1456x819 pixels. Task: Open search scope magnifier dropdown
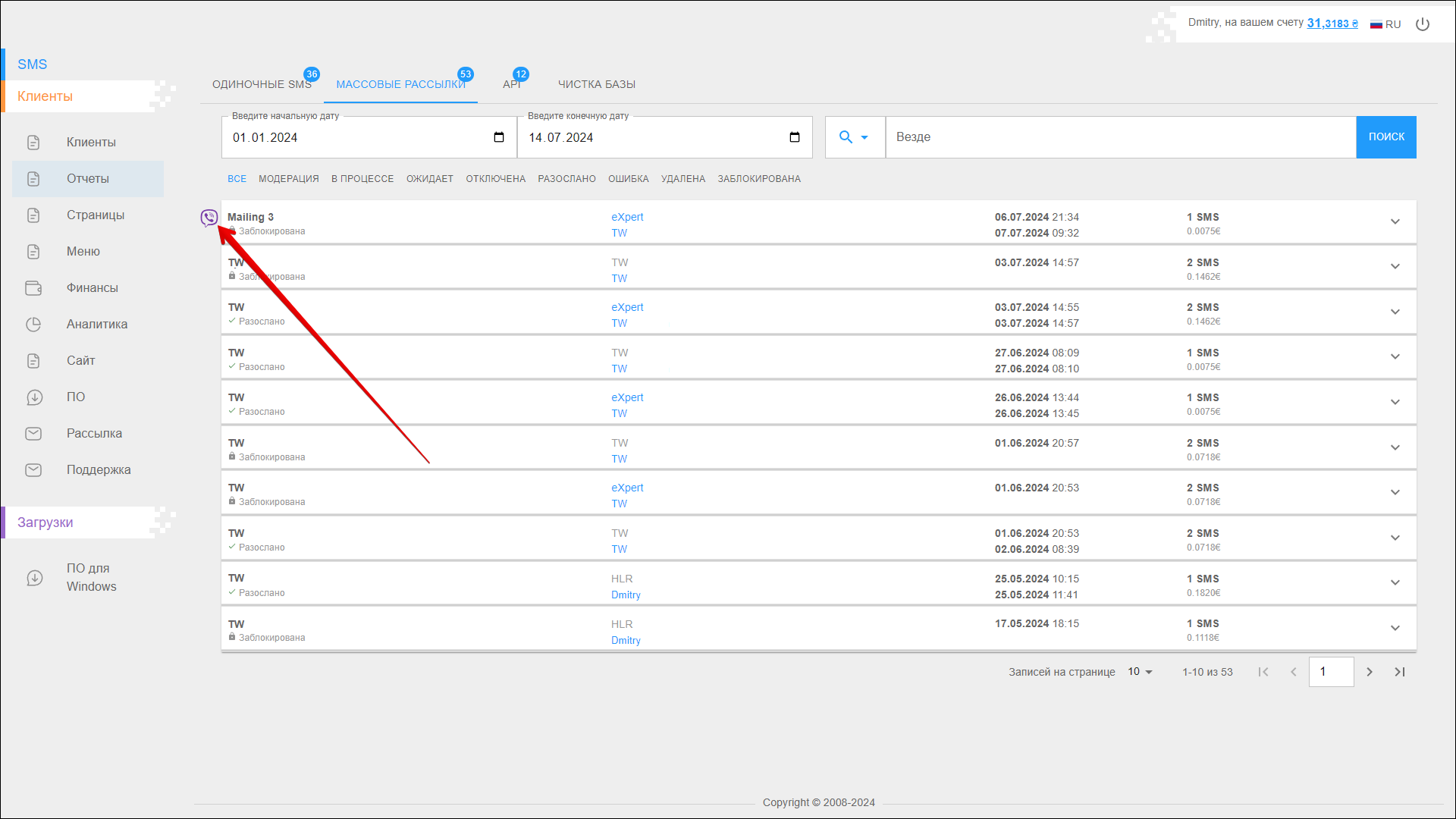tap(854, 137)
